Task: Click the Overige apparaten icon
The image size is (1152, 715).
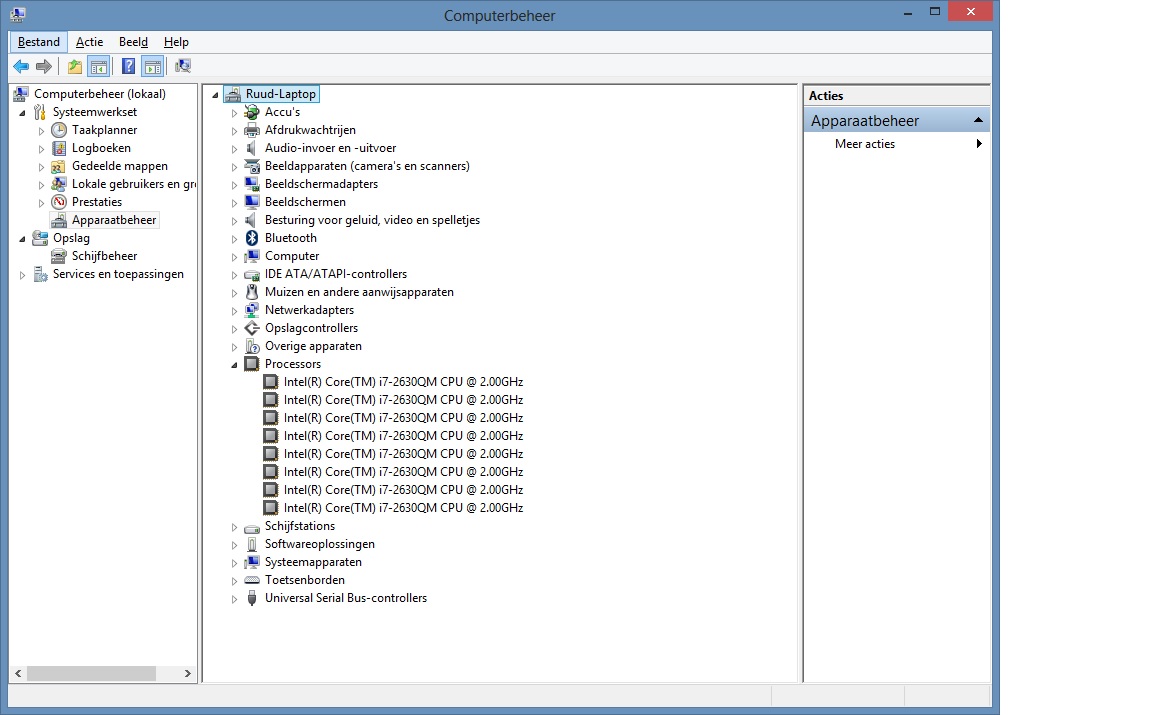Action: 252,346
